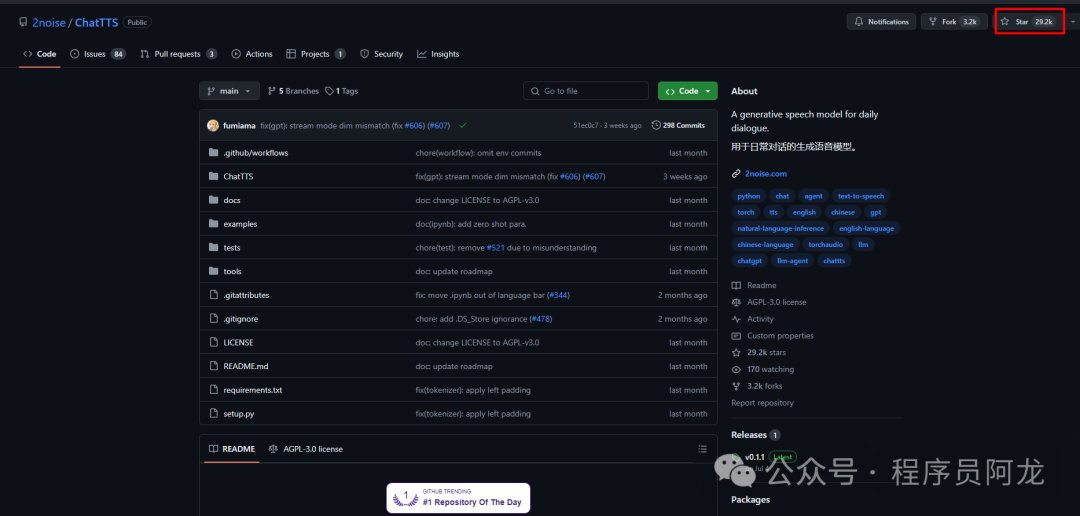
Task: Click the fumiama avatar image
Action: point(213,125)
